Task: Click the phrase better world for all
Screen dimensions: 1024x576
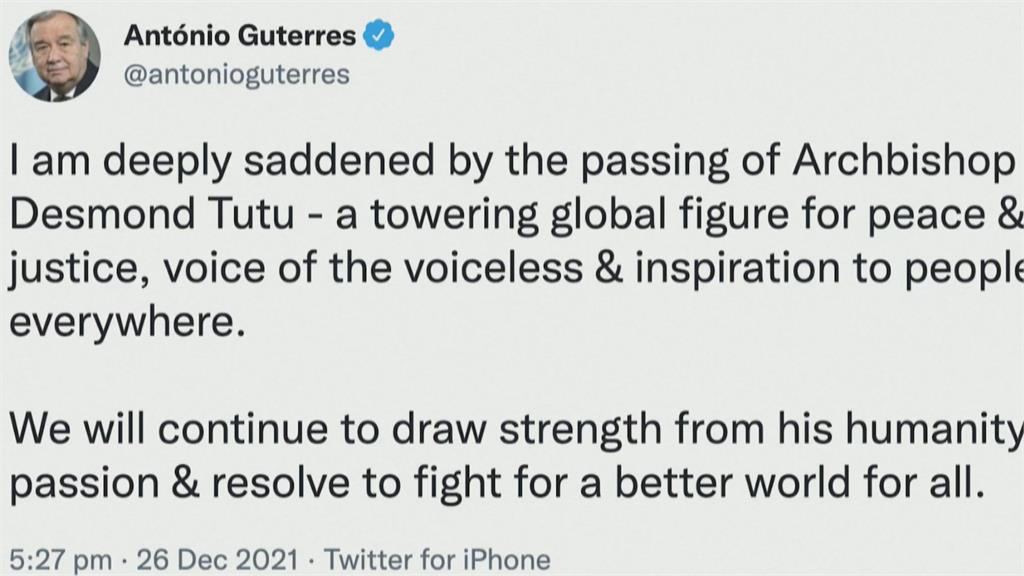Action: [x=799, y=483]
